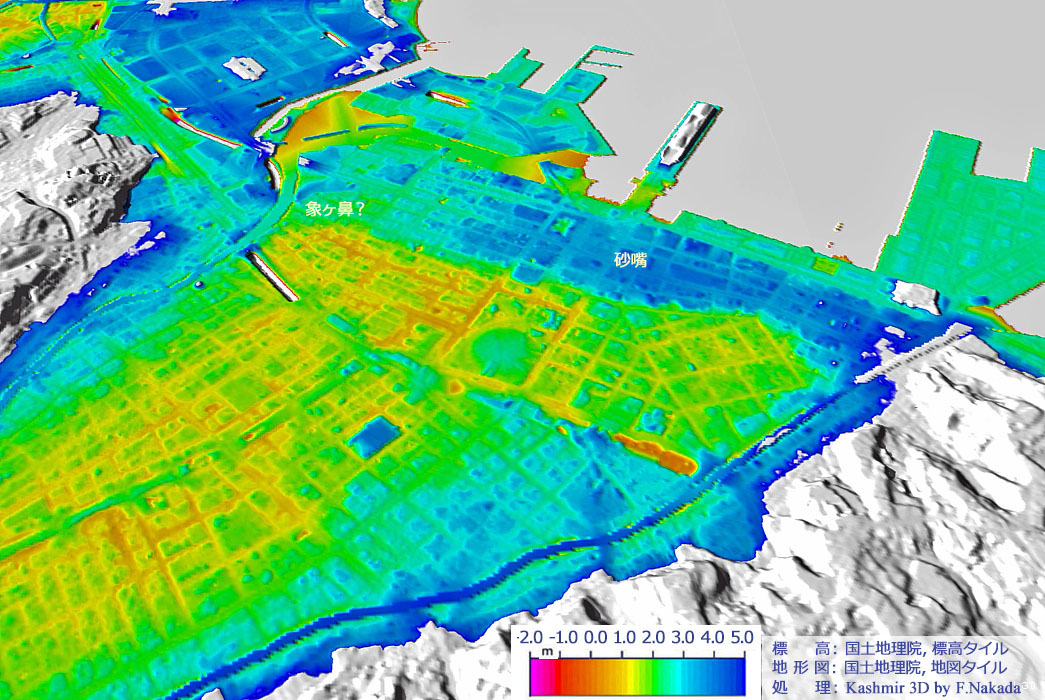Click the 象ヶ鼻? map label

(337, 211)
